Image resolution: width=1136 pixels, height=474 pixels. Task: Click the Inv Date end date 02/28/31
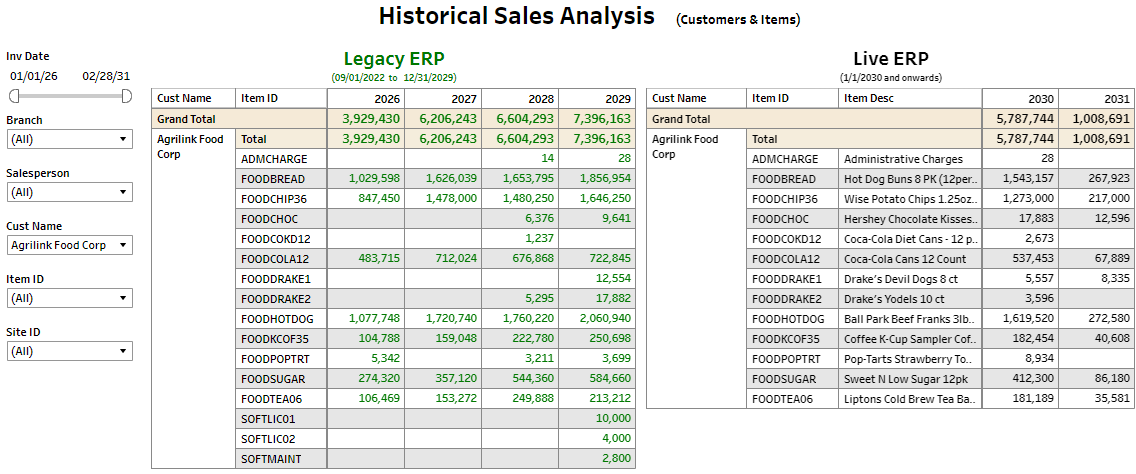tap(106, 76)
